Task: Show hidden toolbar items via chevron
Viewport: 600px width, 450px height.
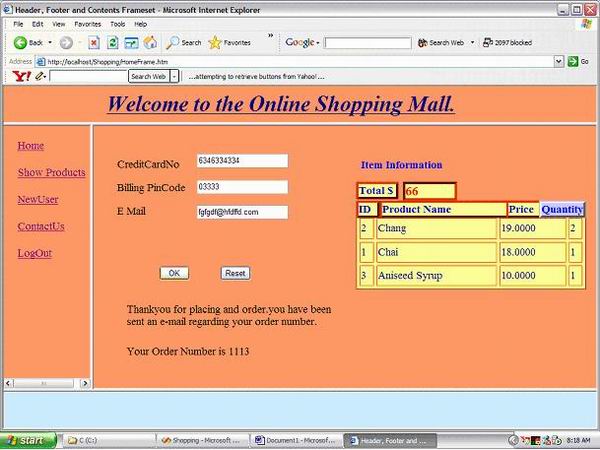Action: (x=271, y=36)
